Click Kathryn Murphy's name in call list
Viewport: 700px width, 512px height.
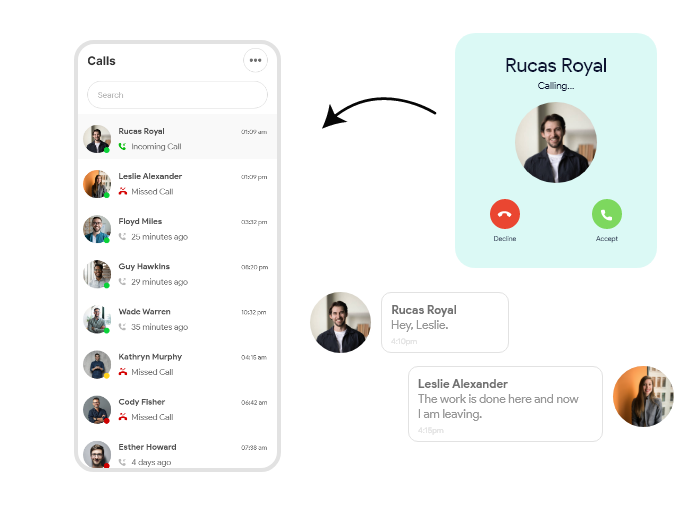pyautogui.click(x=150, y=356)
